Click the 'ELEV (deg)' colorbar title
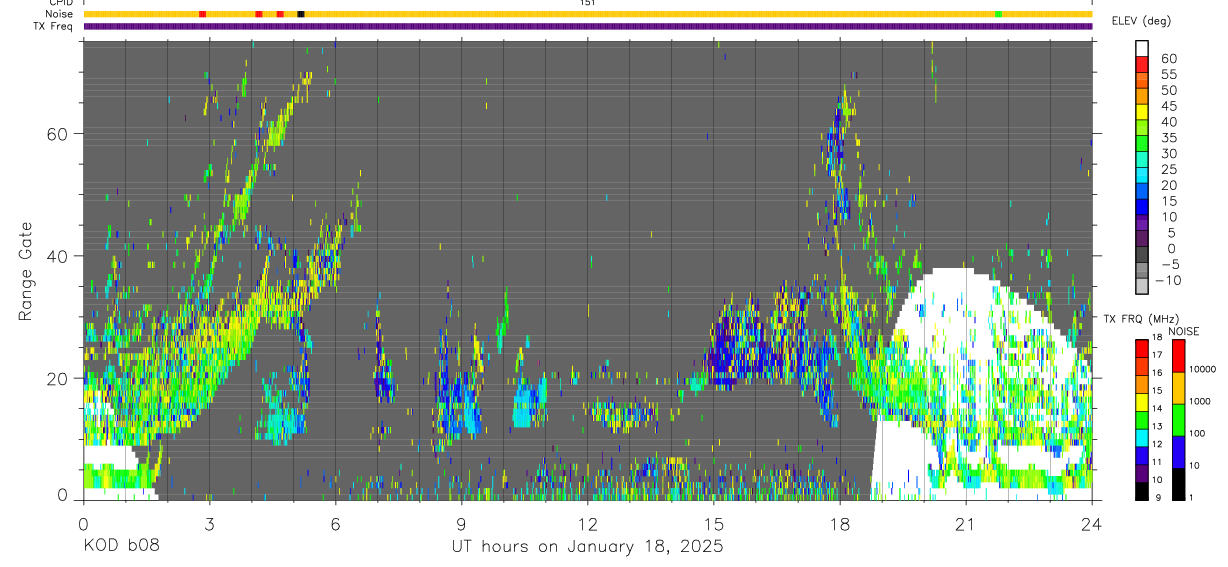 pos(1142,20)
